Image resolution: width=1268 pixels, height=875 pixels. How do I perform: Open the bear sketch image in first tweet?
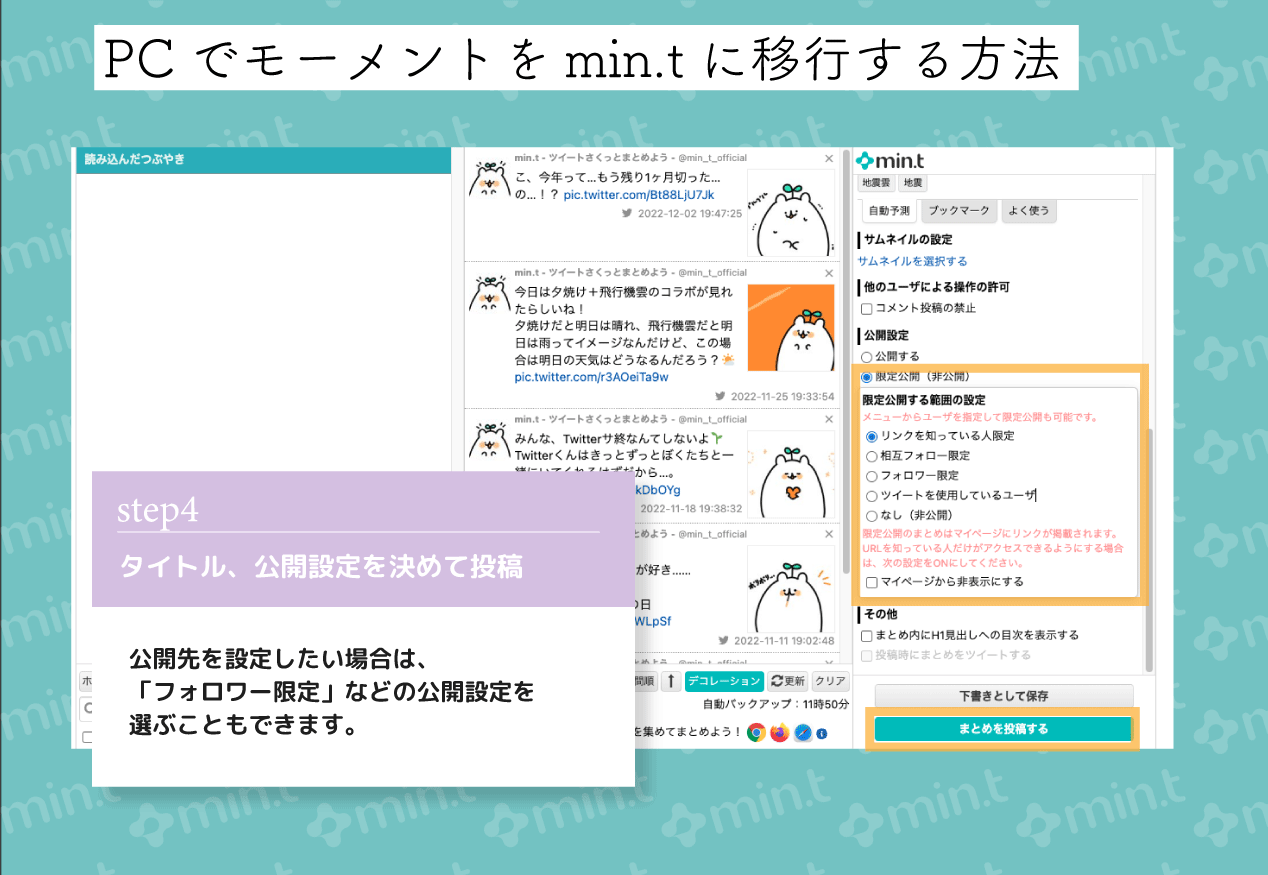pyautogui.click(x=791, y=213)
